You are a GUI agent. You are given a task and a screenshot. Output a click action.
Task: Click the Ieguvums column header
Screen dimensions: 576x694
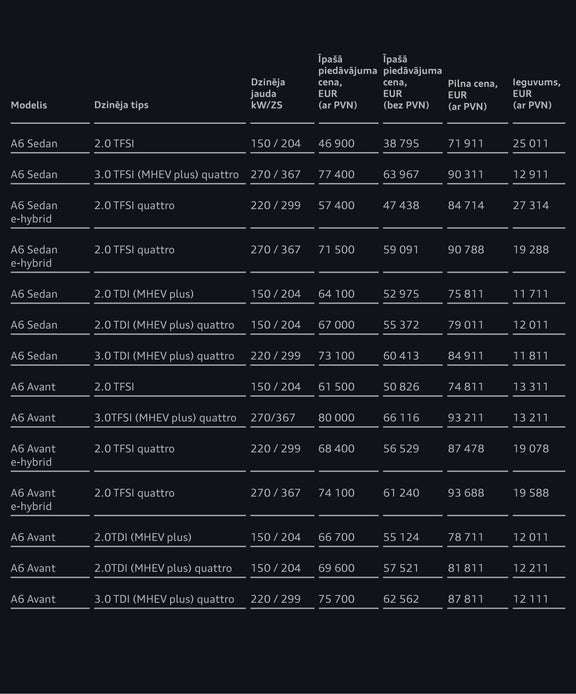click(537, 93)
